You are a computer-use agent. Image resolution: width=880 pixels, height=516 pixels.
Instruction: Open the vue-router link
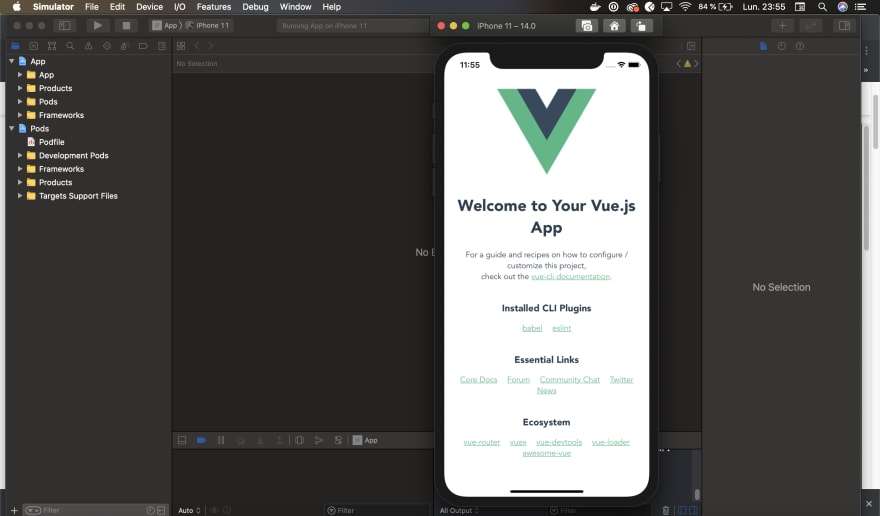pyautogui.click(x=482, y=442)
